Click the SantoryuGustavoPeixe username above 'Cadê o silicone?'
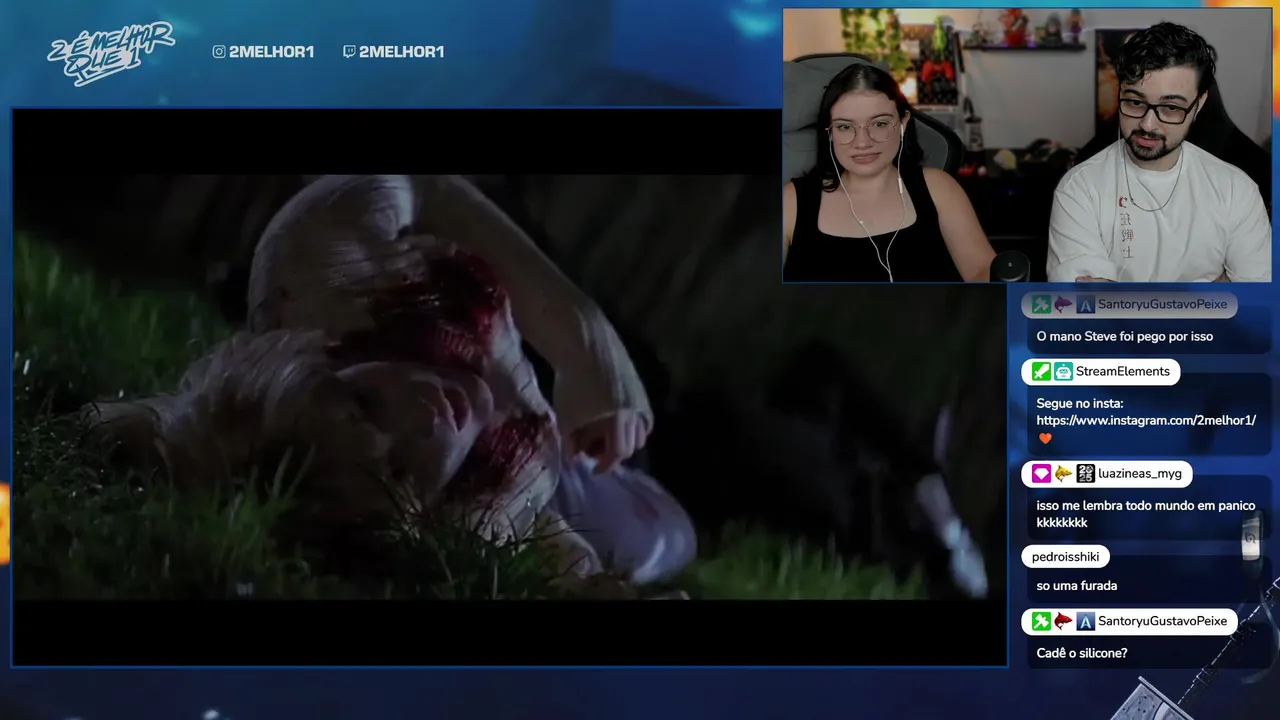 click(1162, 622)
